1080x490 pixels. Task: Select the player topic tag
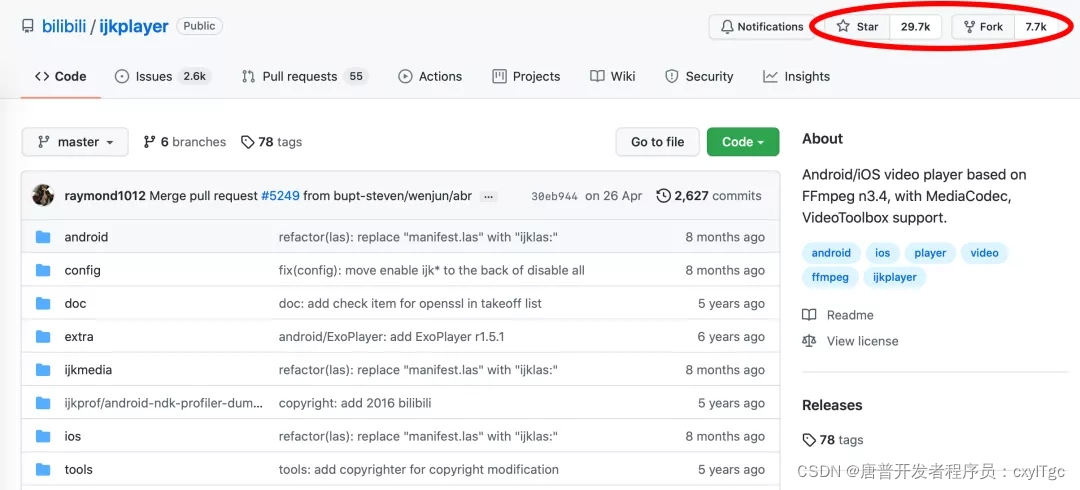tap(930, 253)
